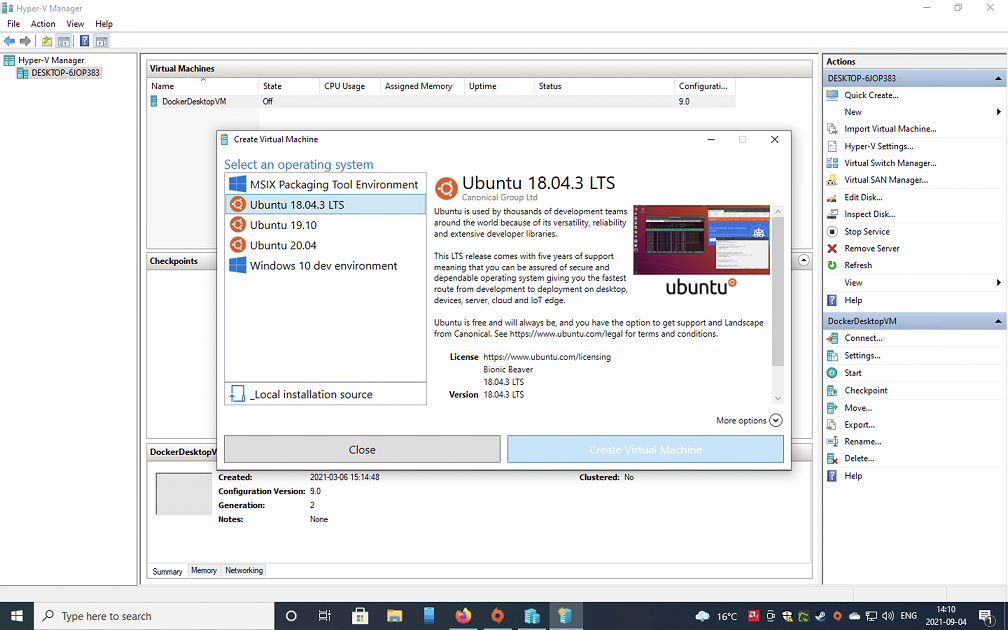Choose Edit Disk action
This screenshot has height=630, width=1008.
(863, 197)
